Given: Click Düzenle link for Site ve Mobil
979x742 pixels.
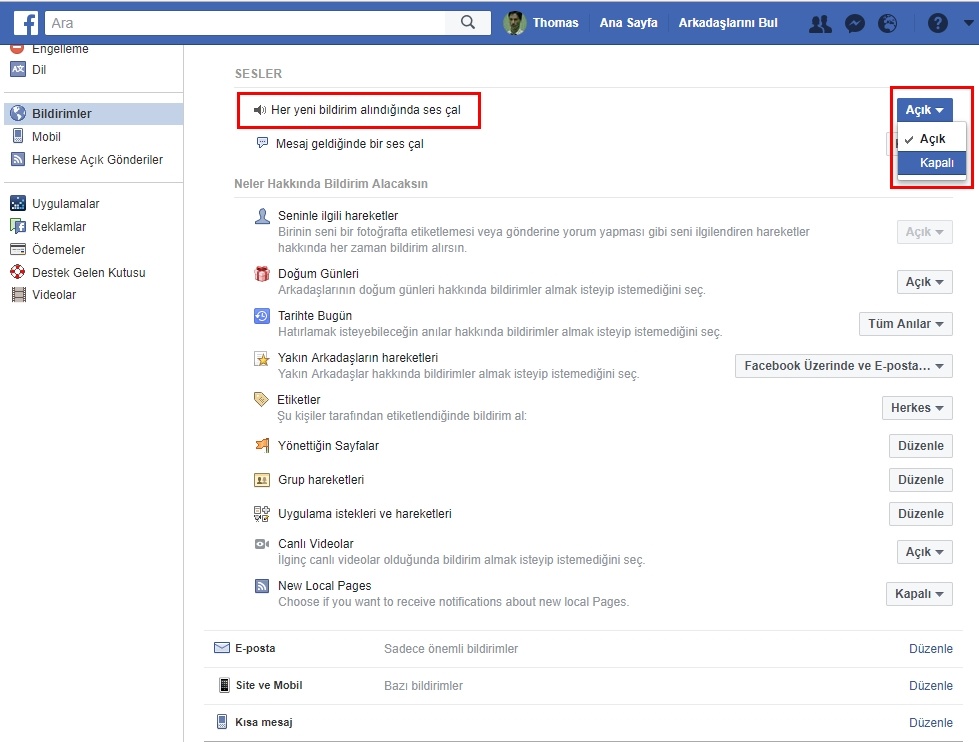Looking at the screenshot, I should tap(930, 685).
